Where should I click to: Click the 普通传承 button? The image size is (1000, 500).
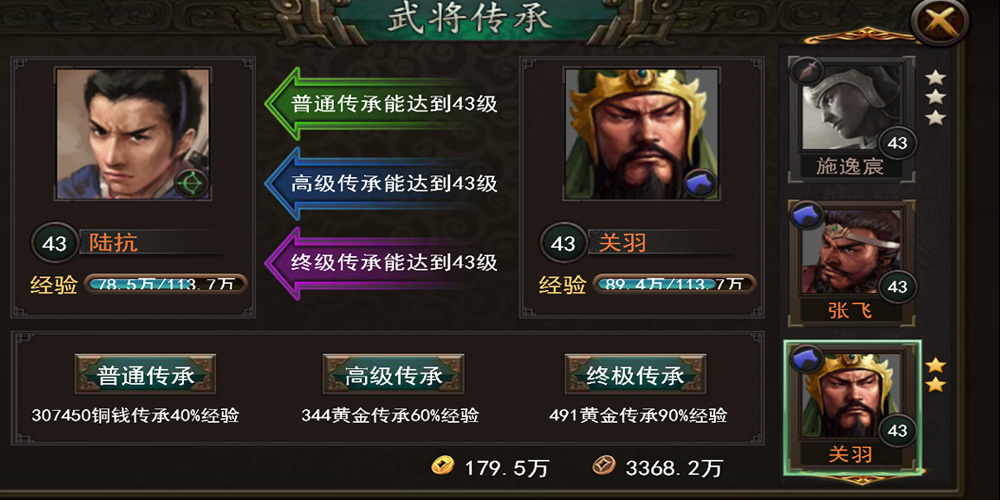point(145,375)
